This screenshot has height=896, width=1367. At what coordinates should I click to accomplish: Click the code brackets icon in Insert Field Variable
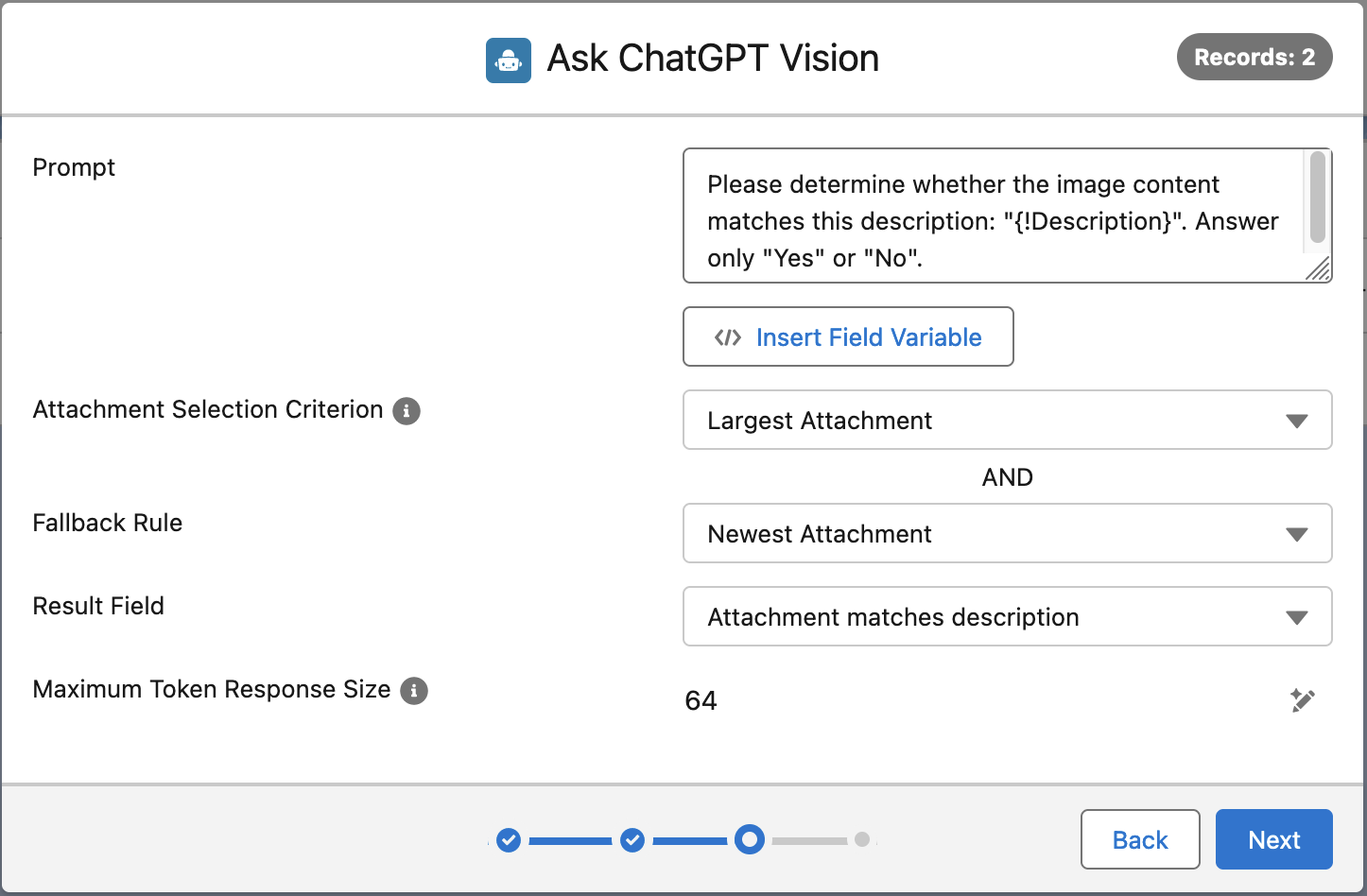[728, 337]
